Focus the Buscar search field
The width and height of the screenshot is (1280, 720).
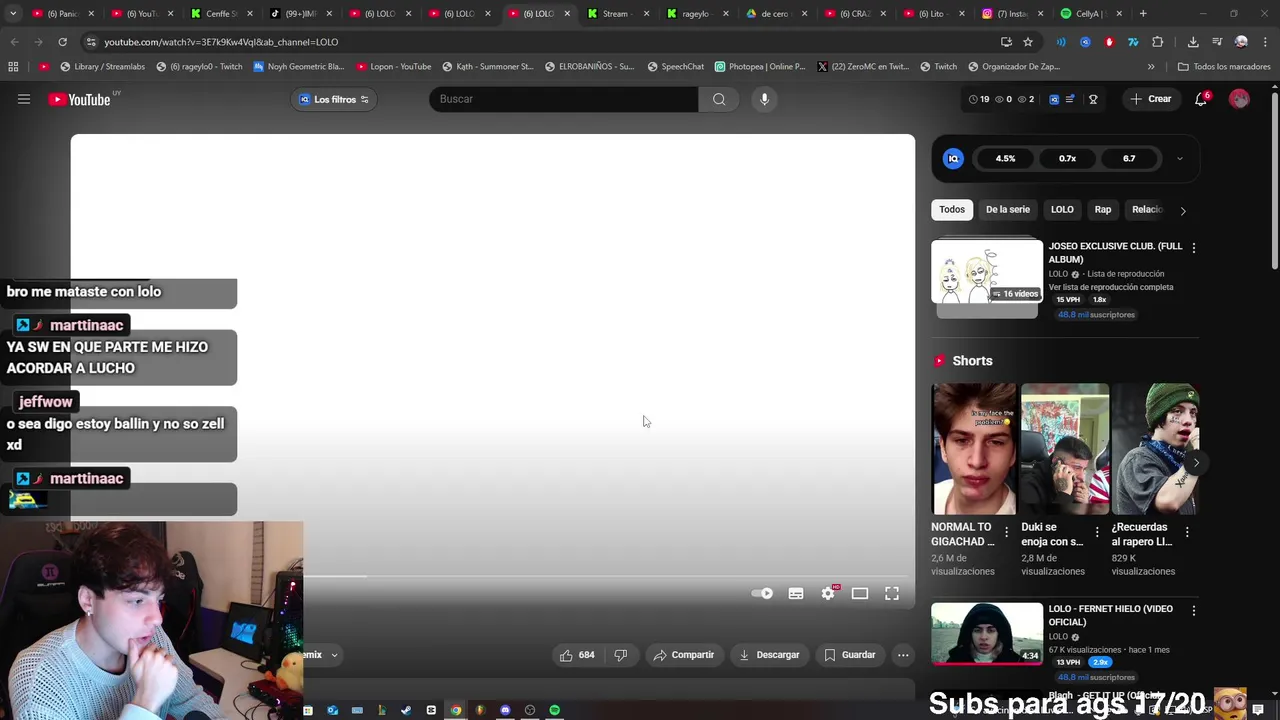point(564,99)
